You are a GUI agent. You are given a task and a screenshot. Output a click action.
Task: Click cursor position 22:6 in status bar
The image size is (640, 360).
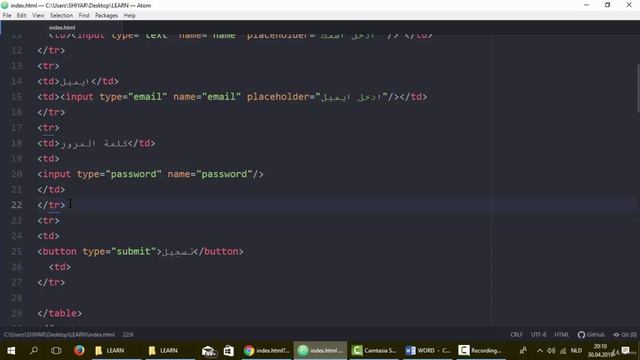pyautogui.click(x=128, y=334)
